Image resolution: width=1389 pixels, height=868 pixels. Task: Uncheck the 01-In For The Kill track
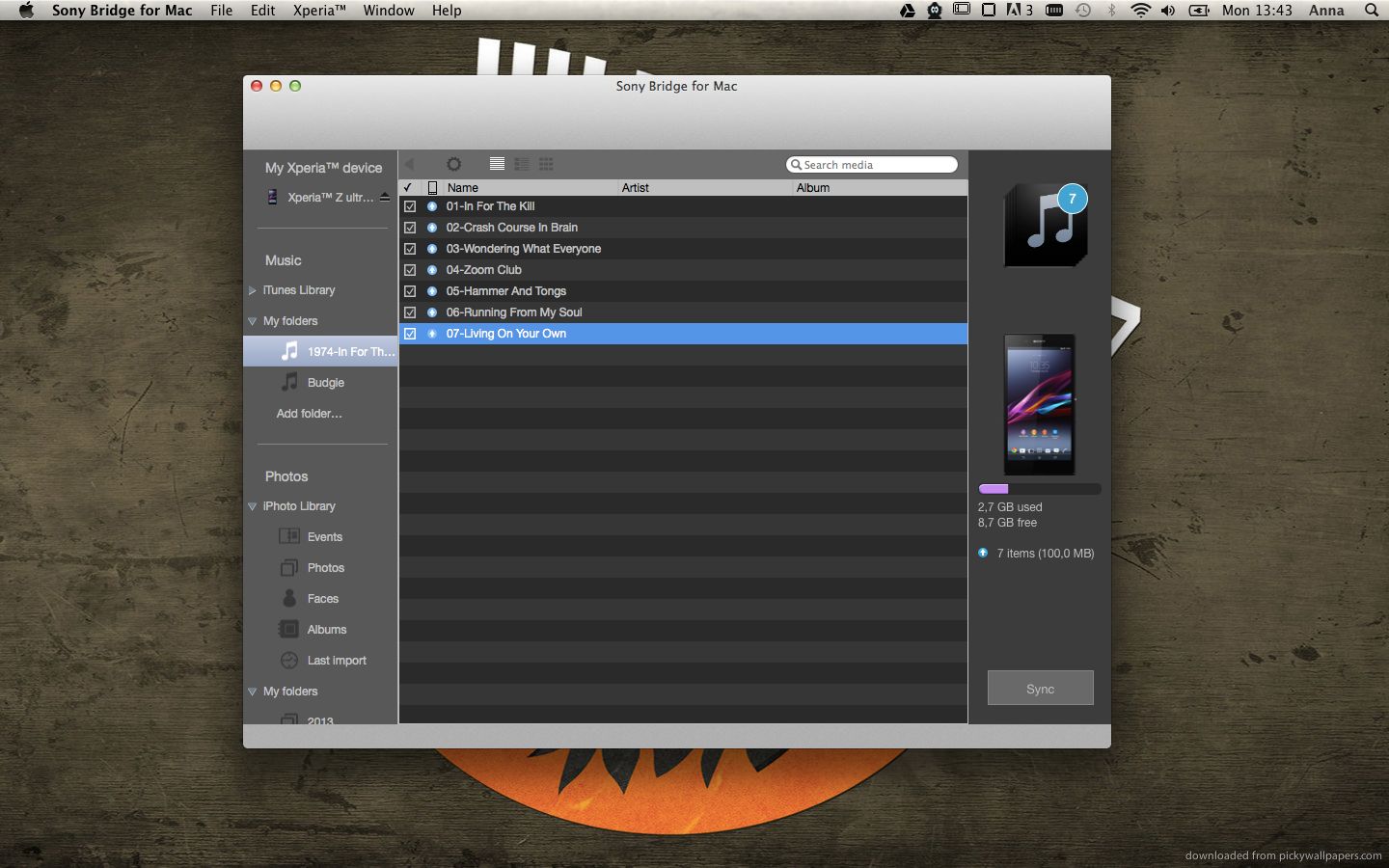coord(410,206)
